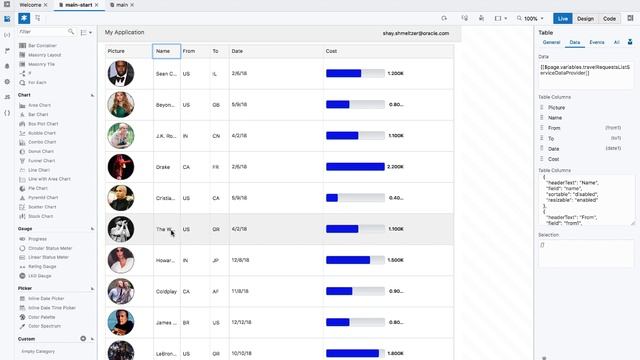The width and height of the screenshot is (640, 360).
Task: Toggle the property inspector panel icon
Action: click(631, 18)
